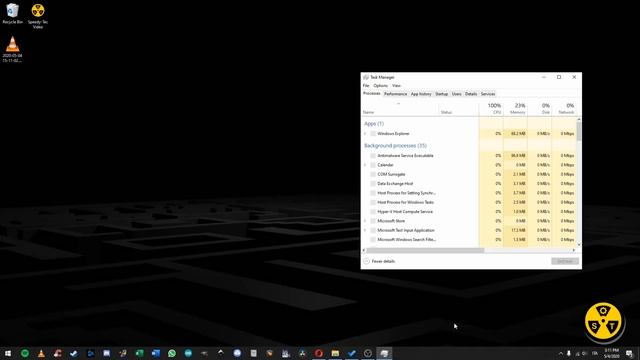
Task: Click the Task Manager title bar icon
Action: coord(366,77)
